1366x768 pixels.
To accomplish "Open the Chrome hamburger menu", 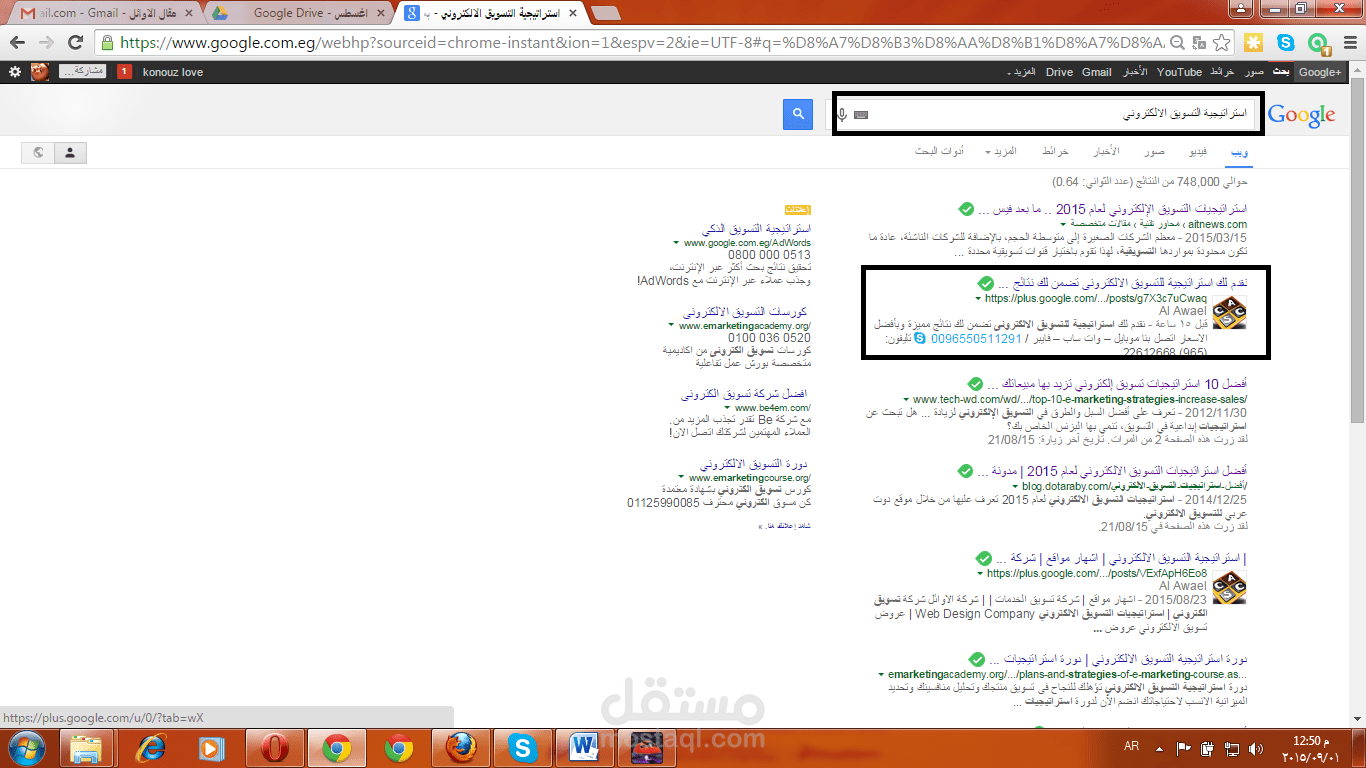I will point(1349,43).
